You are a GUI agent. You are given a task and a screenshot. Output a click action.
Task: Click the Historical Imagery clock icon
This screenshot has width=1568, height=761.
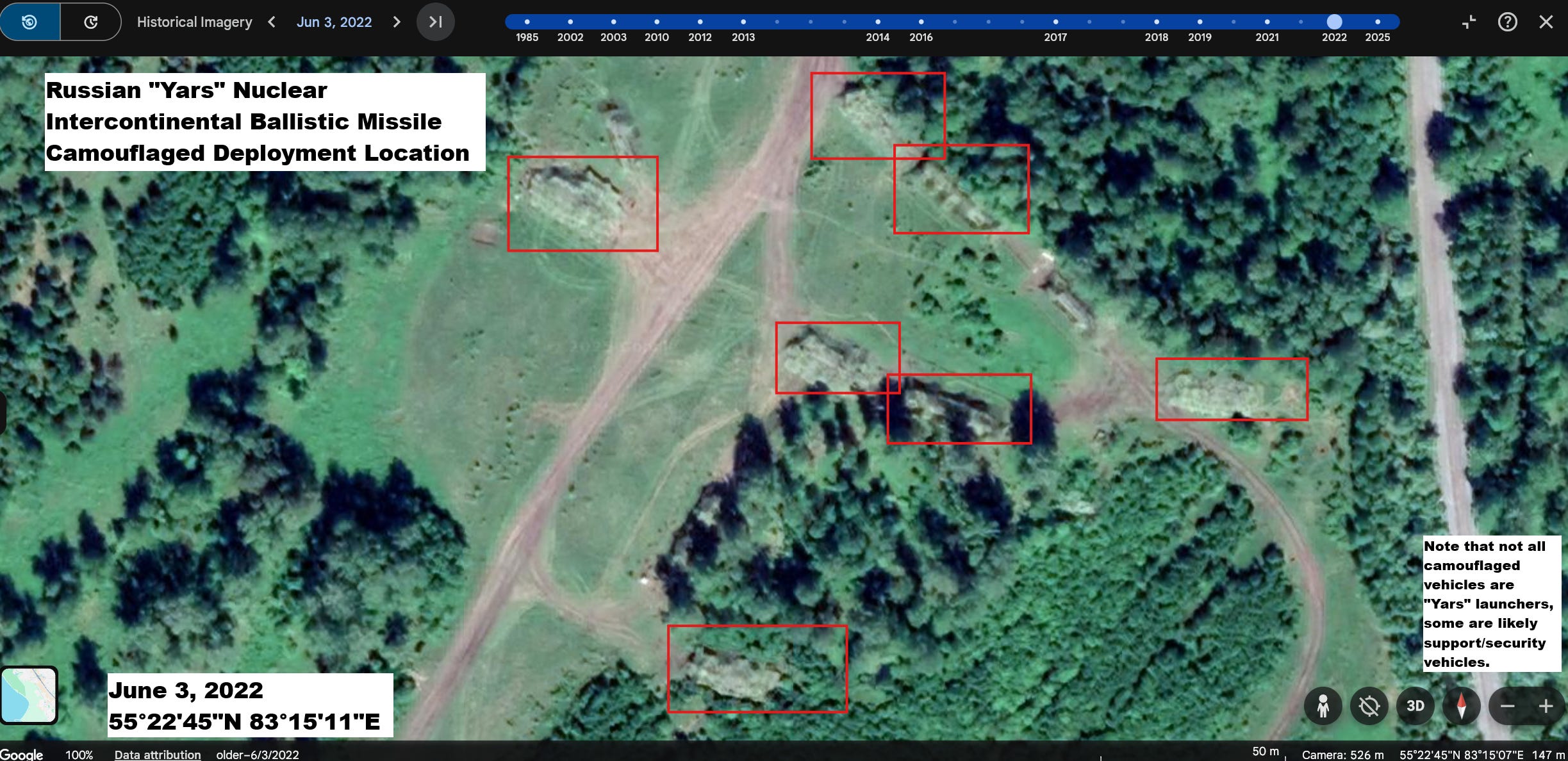29,22
